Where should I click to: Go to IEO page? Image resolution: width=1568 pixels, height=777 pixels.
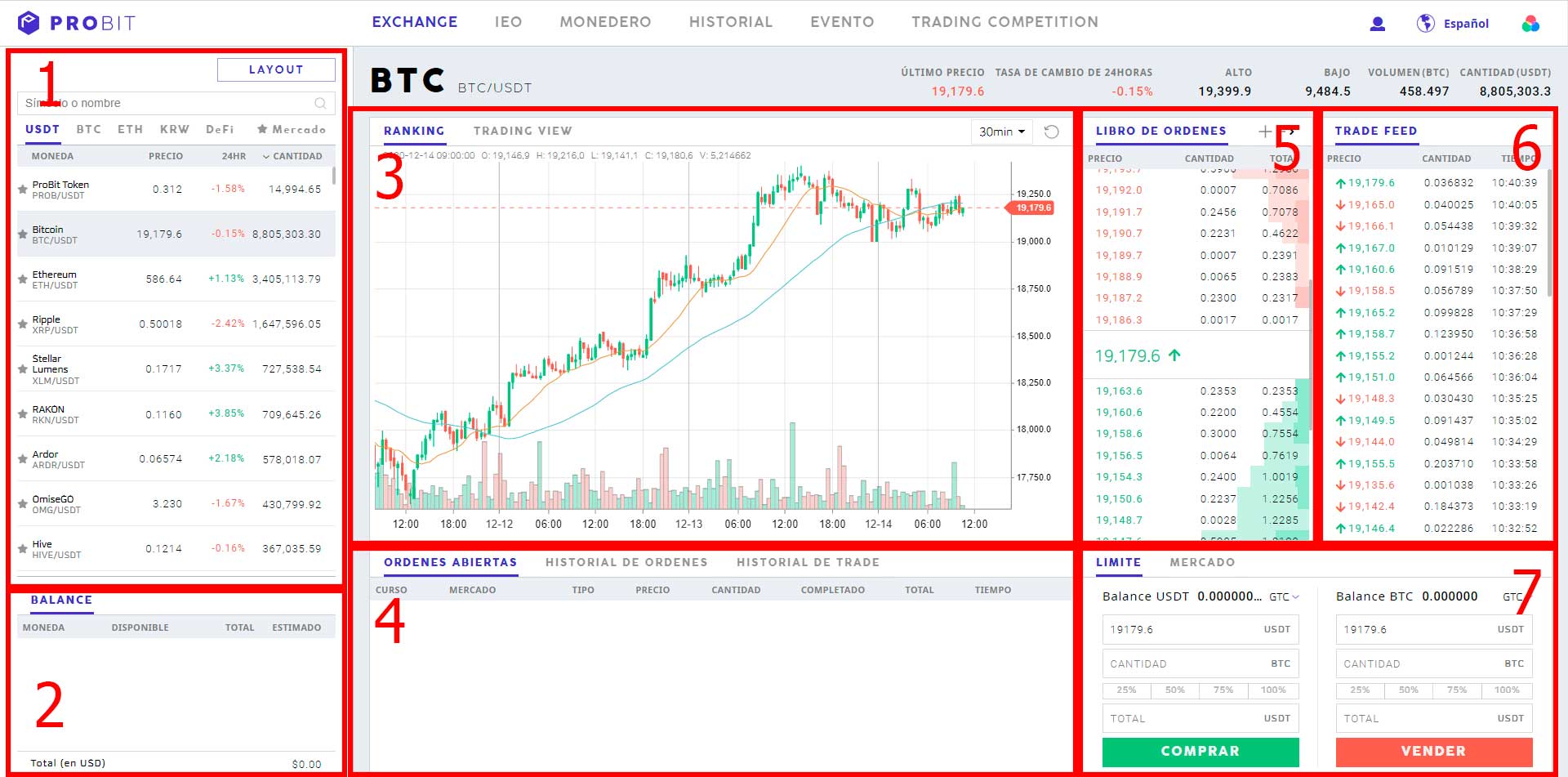[508, 22]
